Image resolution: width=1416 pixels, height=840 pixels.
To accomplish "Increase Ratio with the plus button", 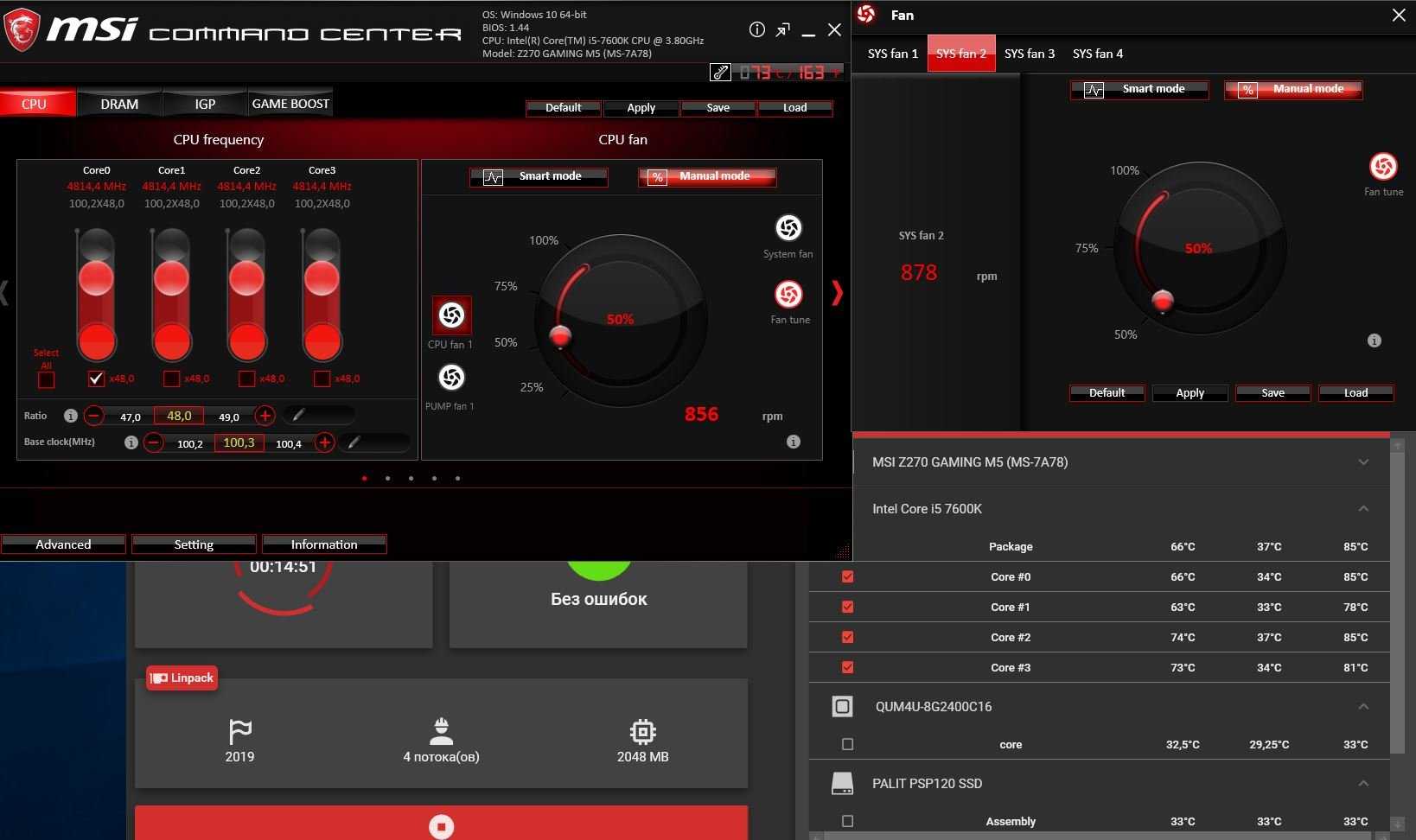I will (265, 416).
